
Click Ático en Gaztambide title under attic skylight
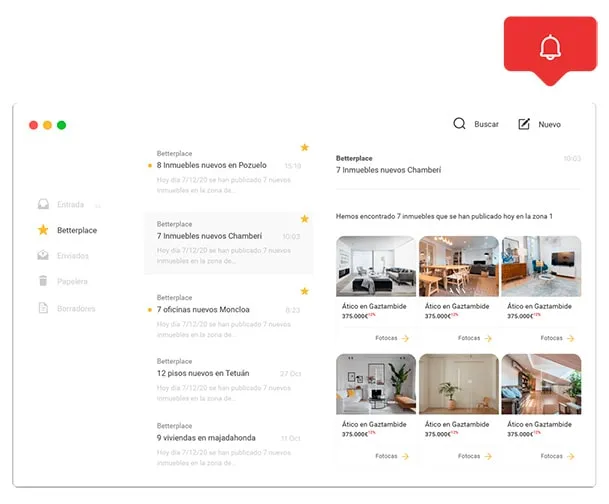pyautogui.click(x=539, y=424)
